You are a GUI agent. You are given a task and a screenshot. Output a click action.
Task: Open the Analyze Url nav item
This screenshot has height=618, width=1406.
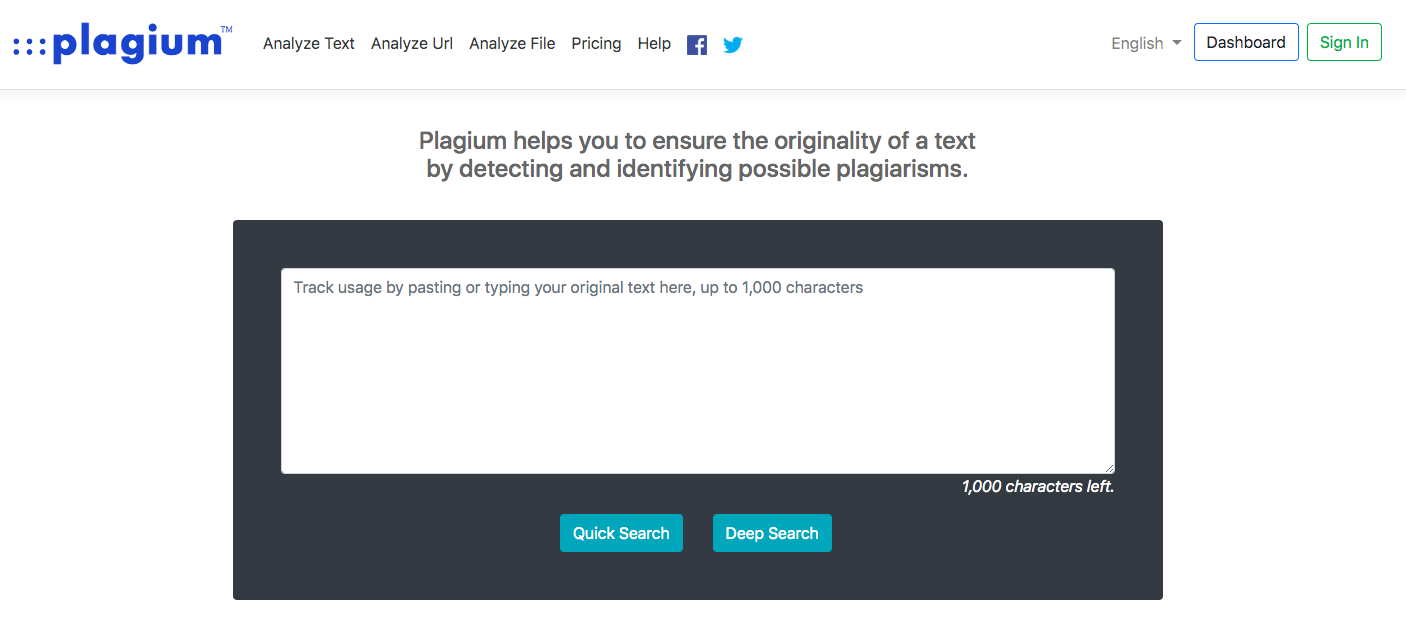coord(412,43)
